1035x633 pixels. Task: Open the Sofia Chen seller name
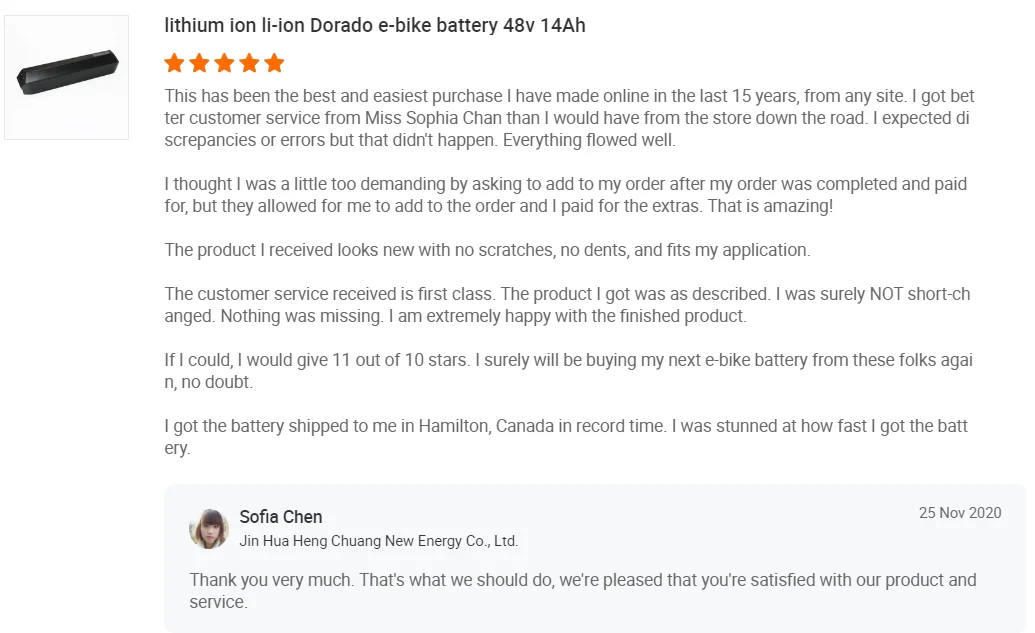[281, 517]
